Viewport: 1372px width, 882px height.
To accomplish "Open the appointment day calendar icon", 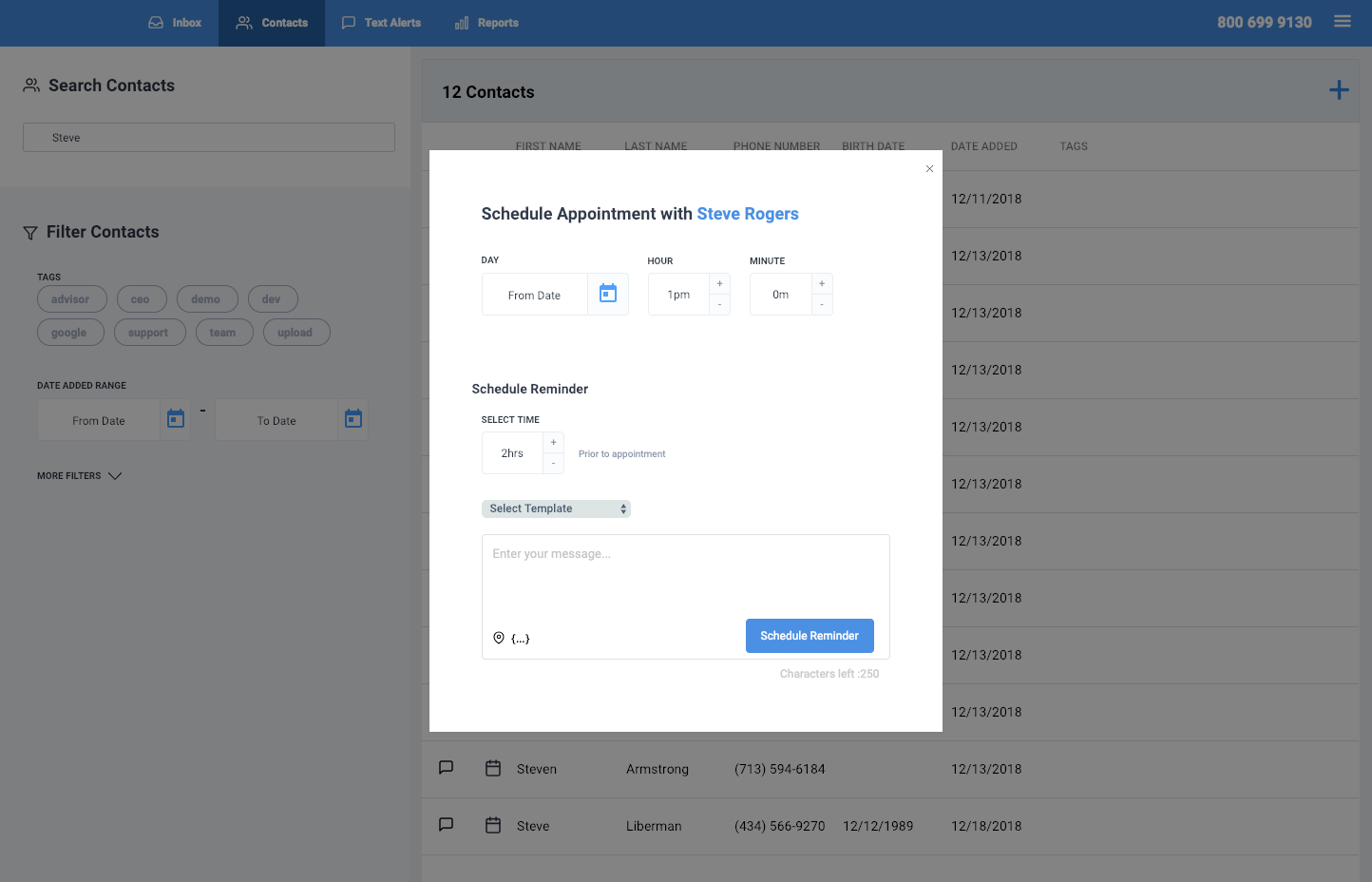I will click(608, 294).
